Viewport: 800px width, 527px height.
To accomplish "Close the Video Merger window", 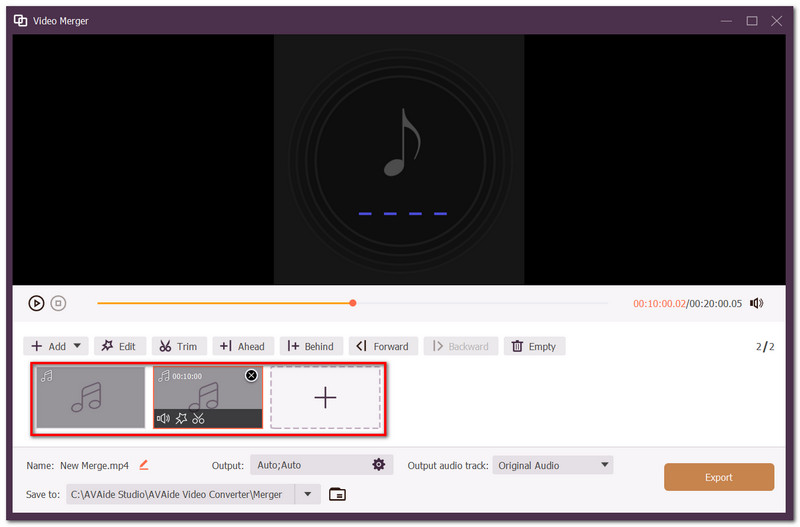I will tap(777, 20).
